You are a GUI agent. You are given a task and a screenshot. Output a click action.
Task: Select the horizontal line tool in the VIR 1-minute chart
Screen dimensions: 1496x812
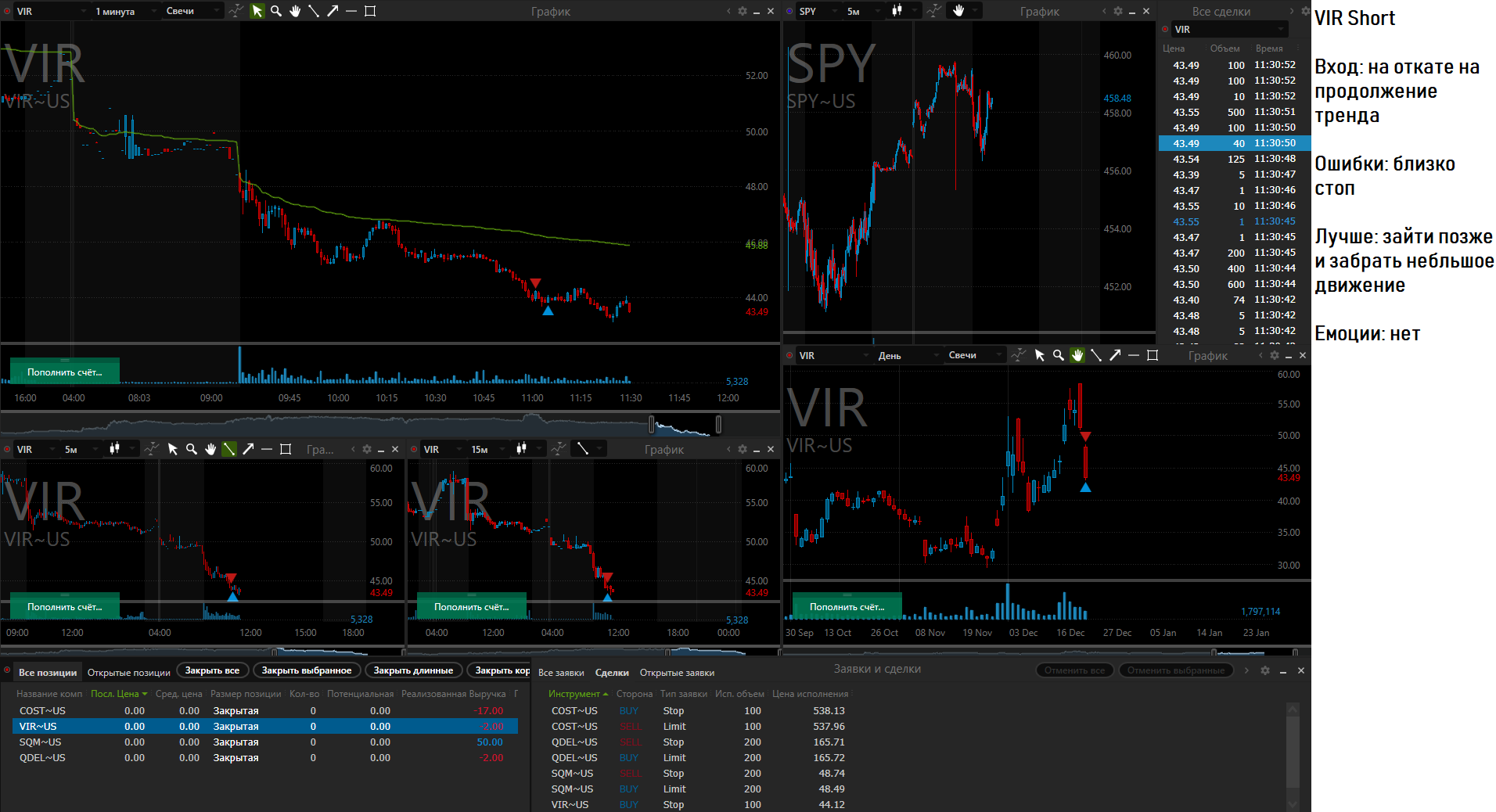[x=351, y=11]
